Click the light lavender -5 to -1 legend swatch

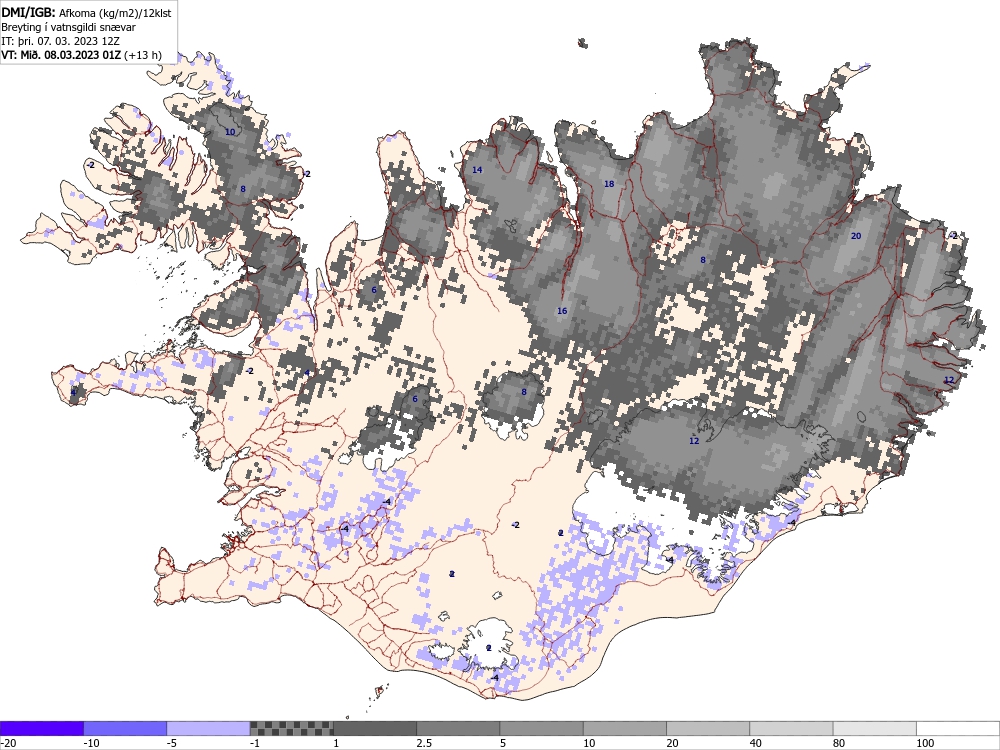point(209,728)
